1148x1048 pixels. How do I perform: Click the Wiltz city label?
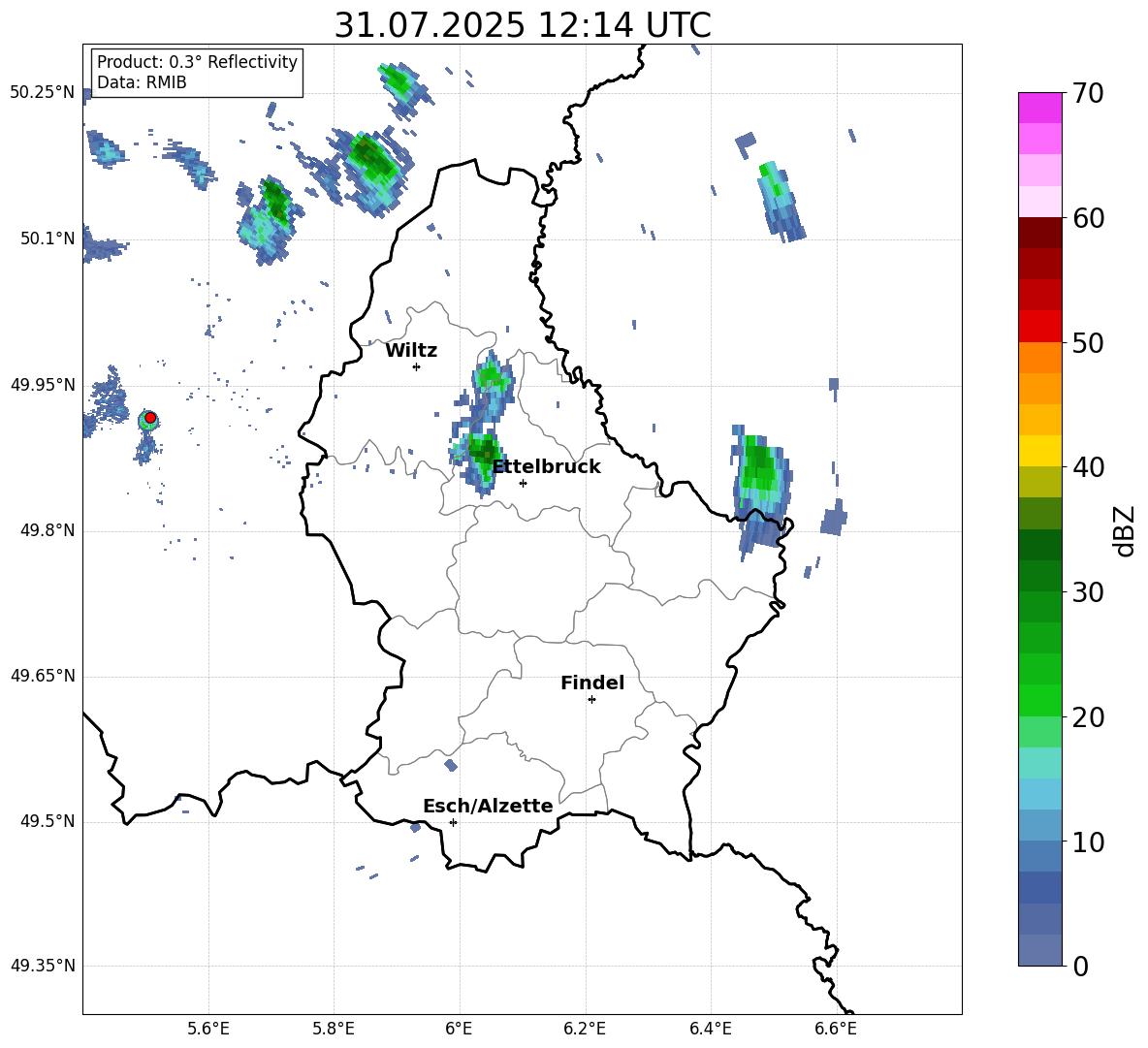coord(411,351)
